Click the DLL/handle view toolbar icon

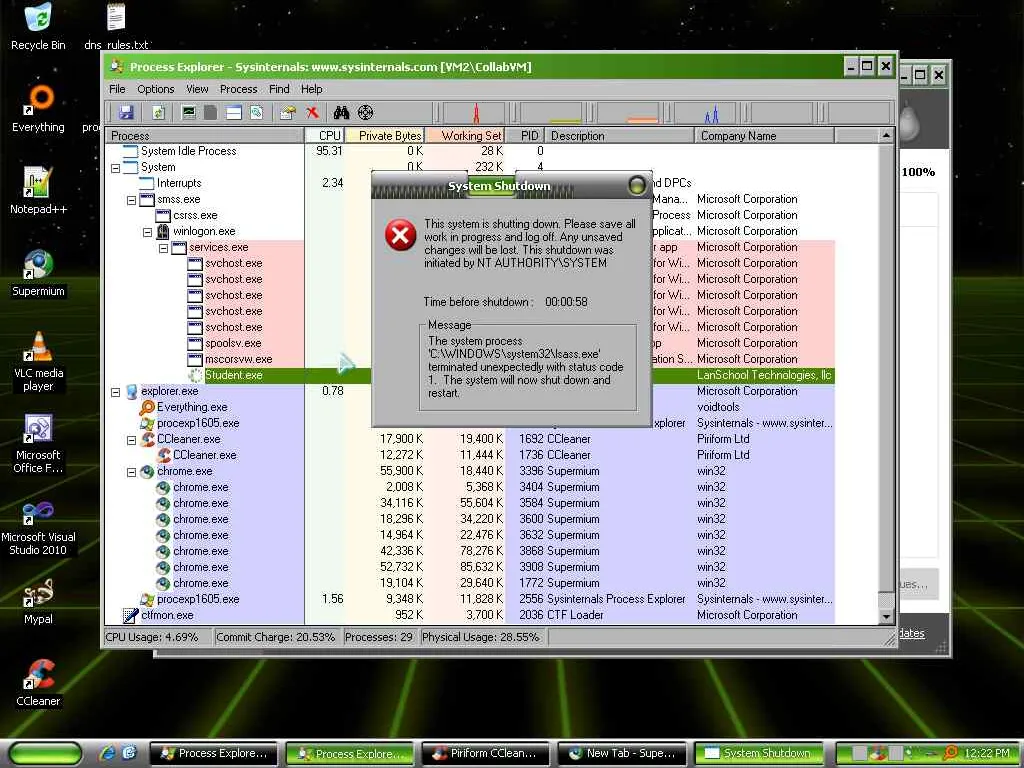coord(257,112)
